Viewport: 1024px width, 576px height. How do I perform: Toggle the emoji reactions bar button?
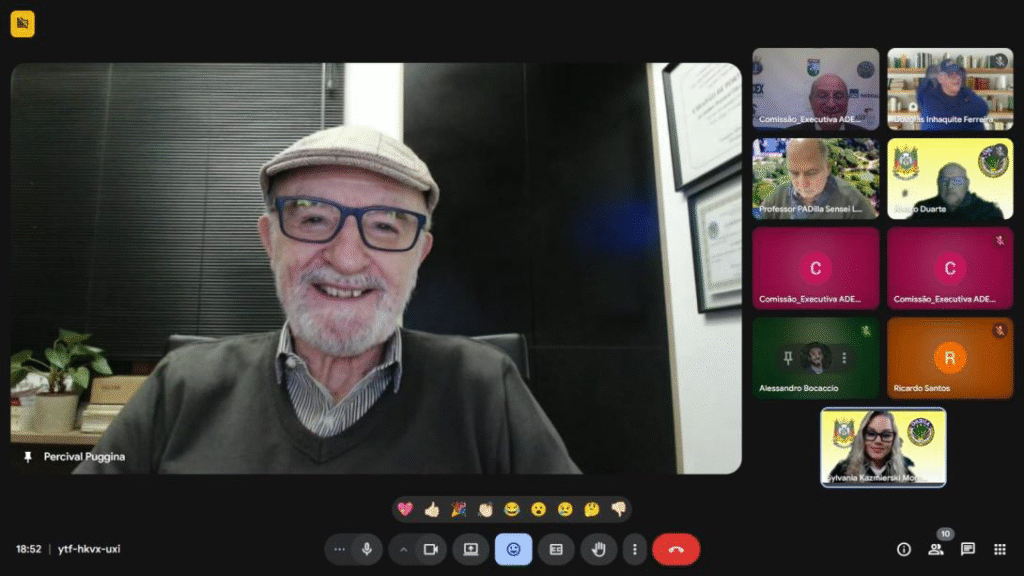point(513,549)
